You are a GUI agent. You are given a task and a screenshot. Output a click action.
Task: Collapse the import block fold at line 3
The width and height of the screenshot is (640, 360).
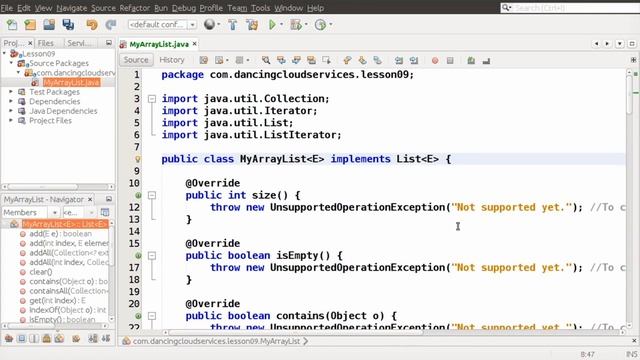click(152, 99)
